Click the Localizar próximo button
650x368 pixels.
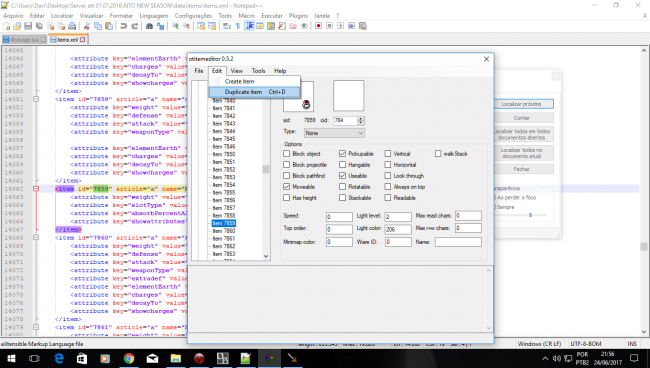521,104
